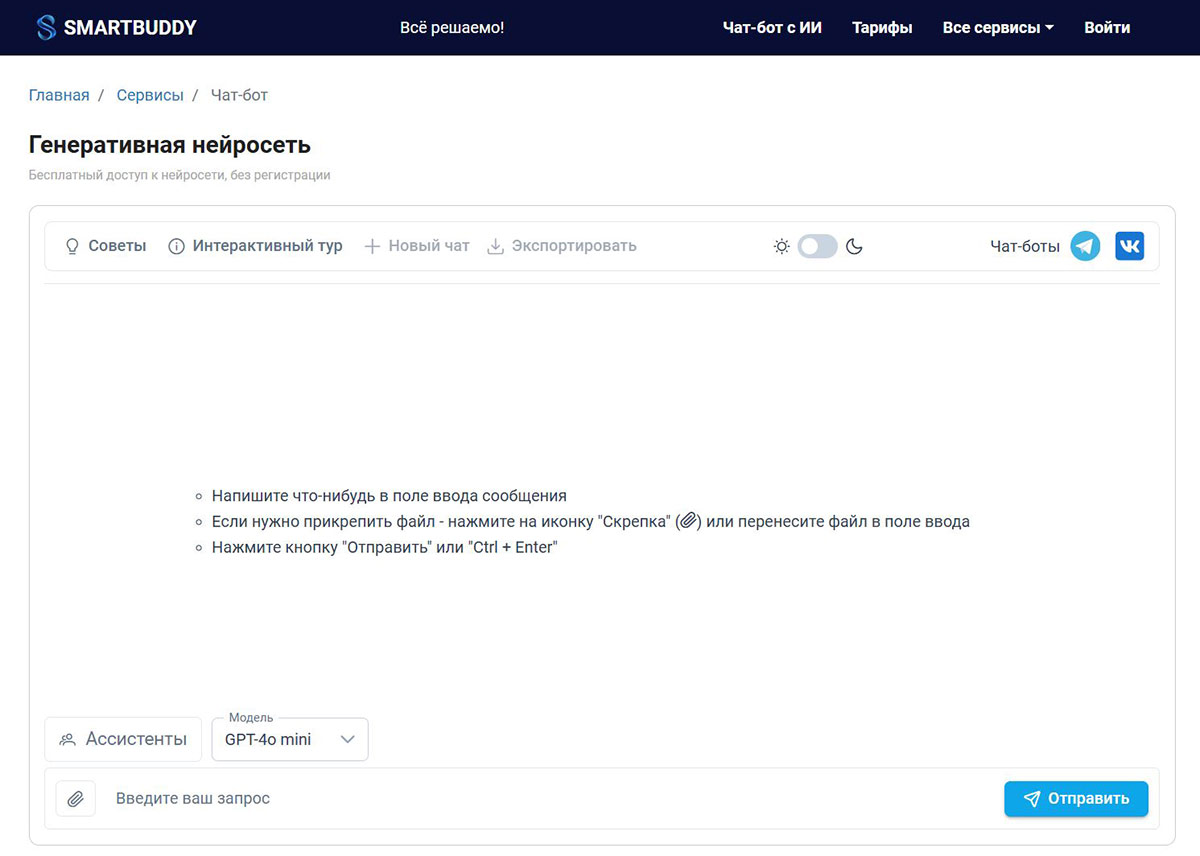Open the Ассистенты panel
Screen dimensions: 1200x856
tap(122, 739)
